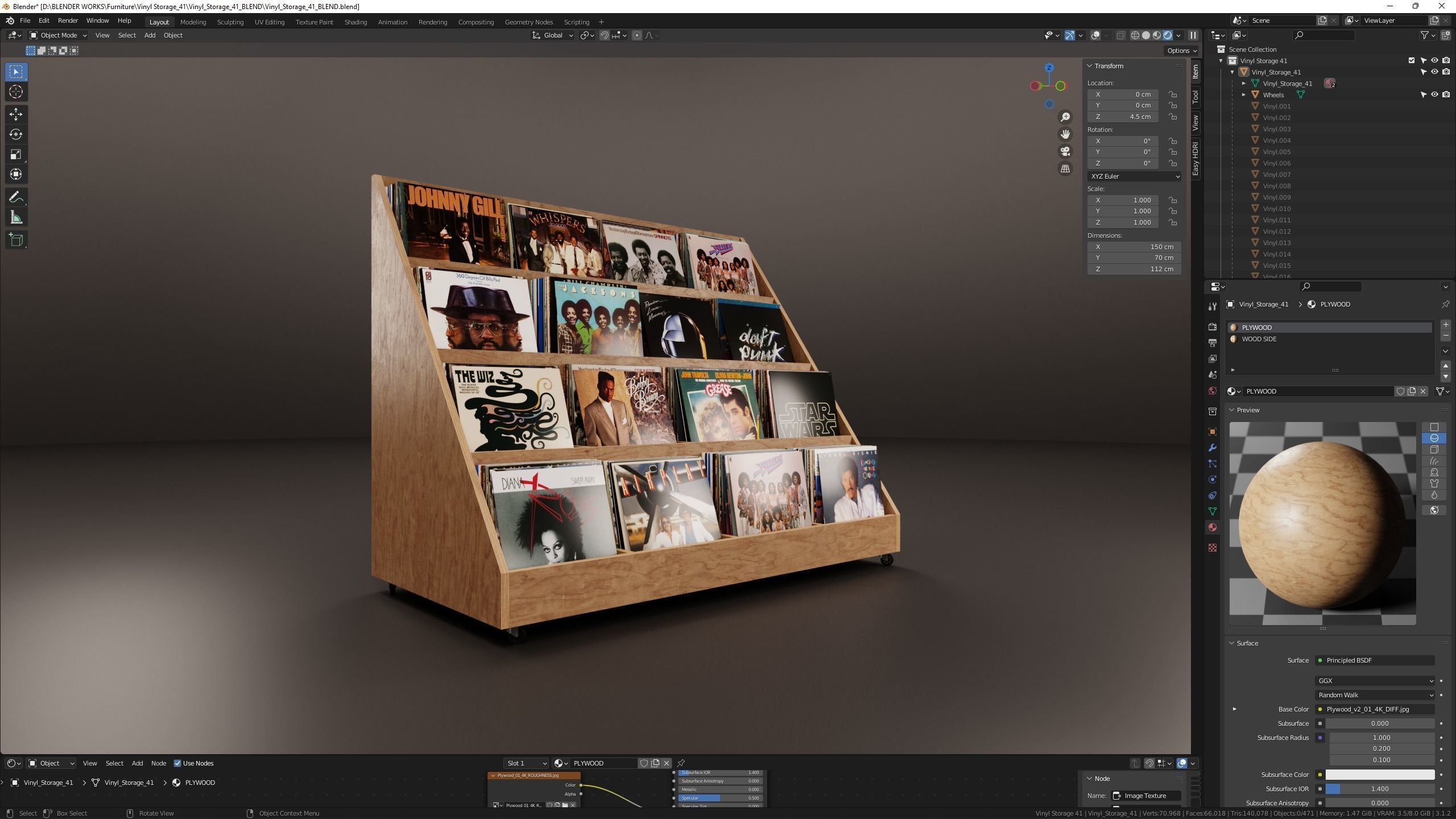
Task: Select the WOOD SIDE material slot
Action: coord(1330,339)
